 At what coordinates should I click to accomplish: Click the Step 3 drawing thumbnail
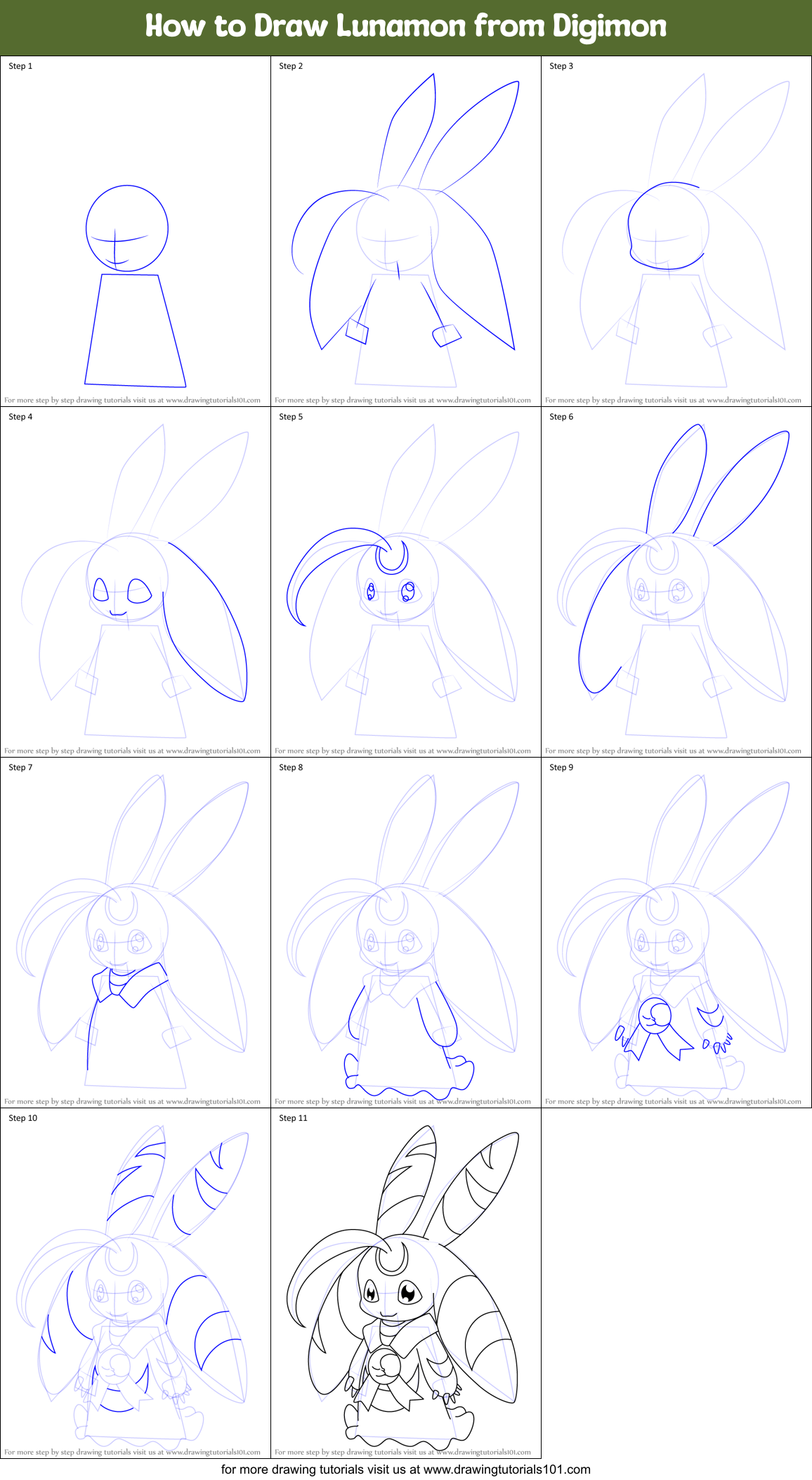(676, 231)
